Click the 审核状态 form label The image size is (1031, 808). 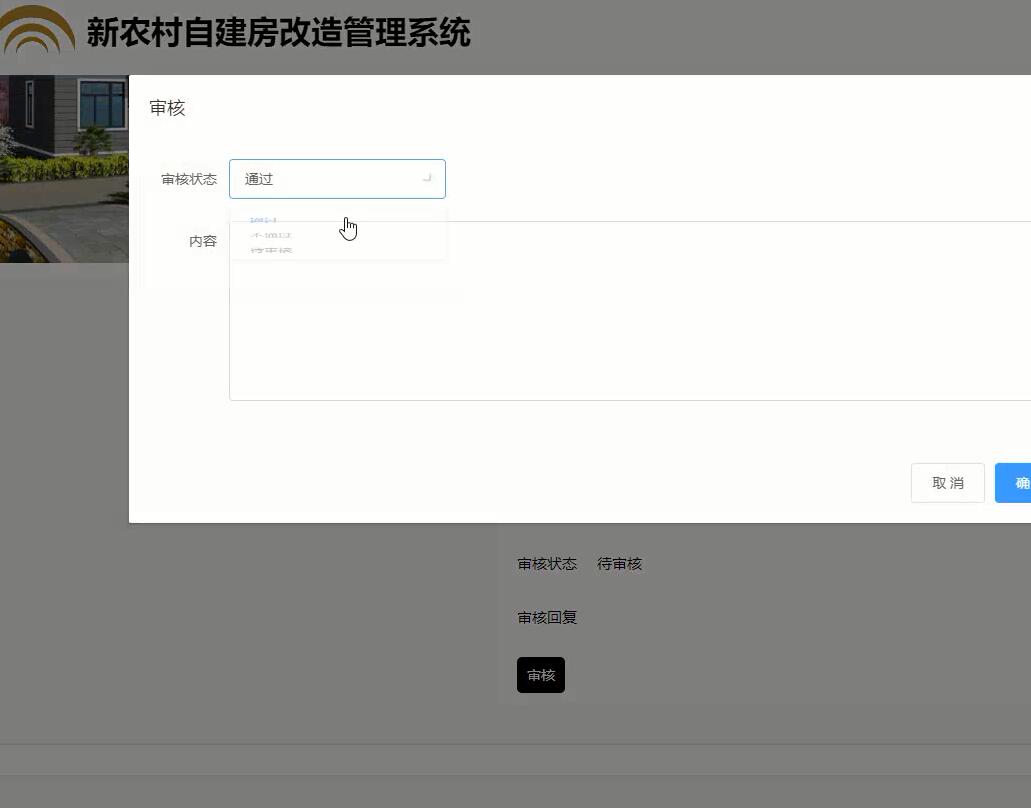pos(189,178)
